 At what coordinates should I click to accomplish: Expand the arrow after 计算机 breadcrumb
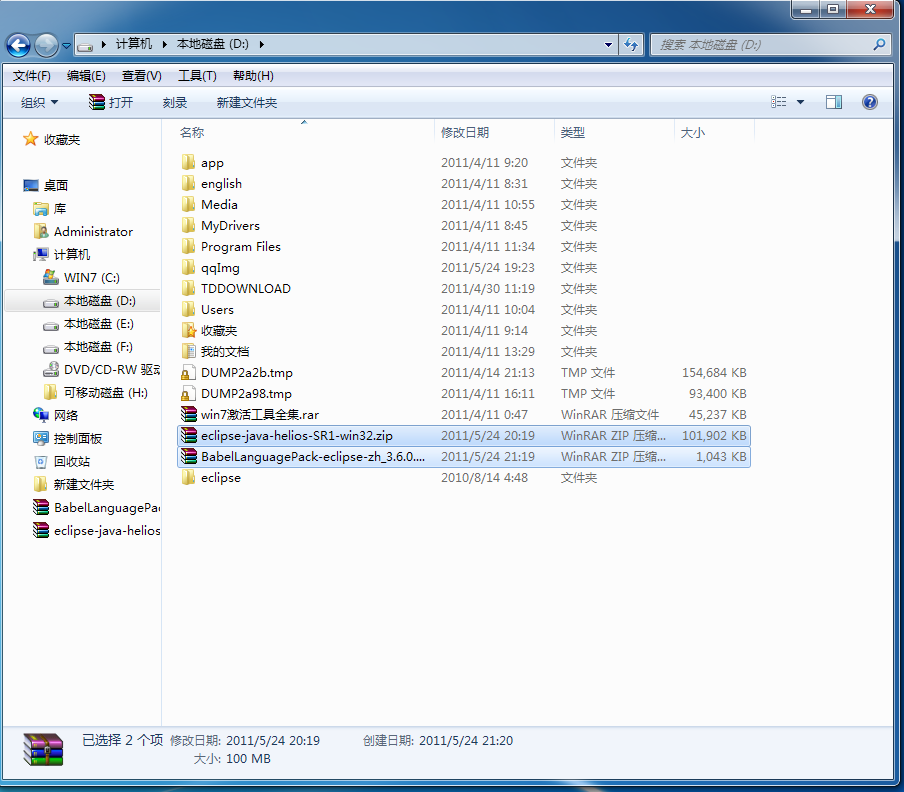[x=164, y=44]
